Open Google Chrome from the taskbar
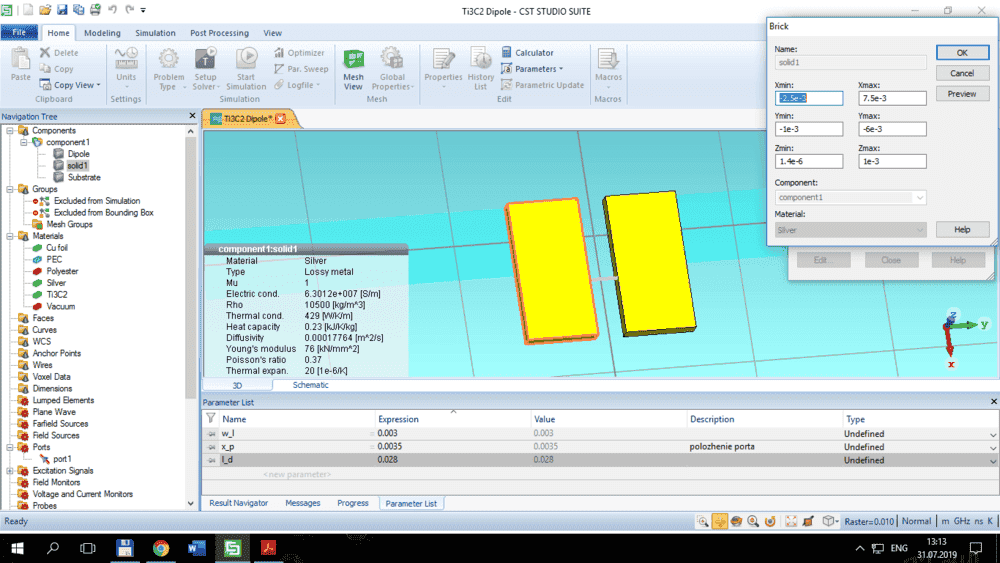 pyautogui.click(x=161, y=548)
